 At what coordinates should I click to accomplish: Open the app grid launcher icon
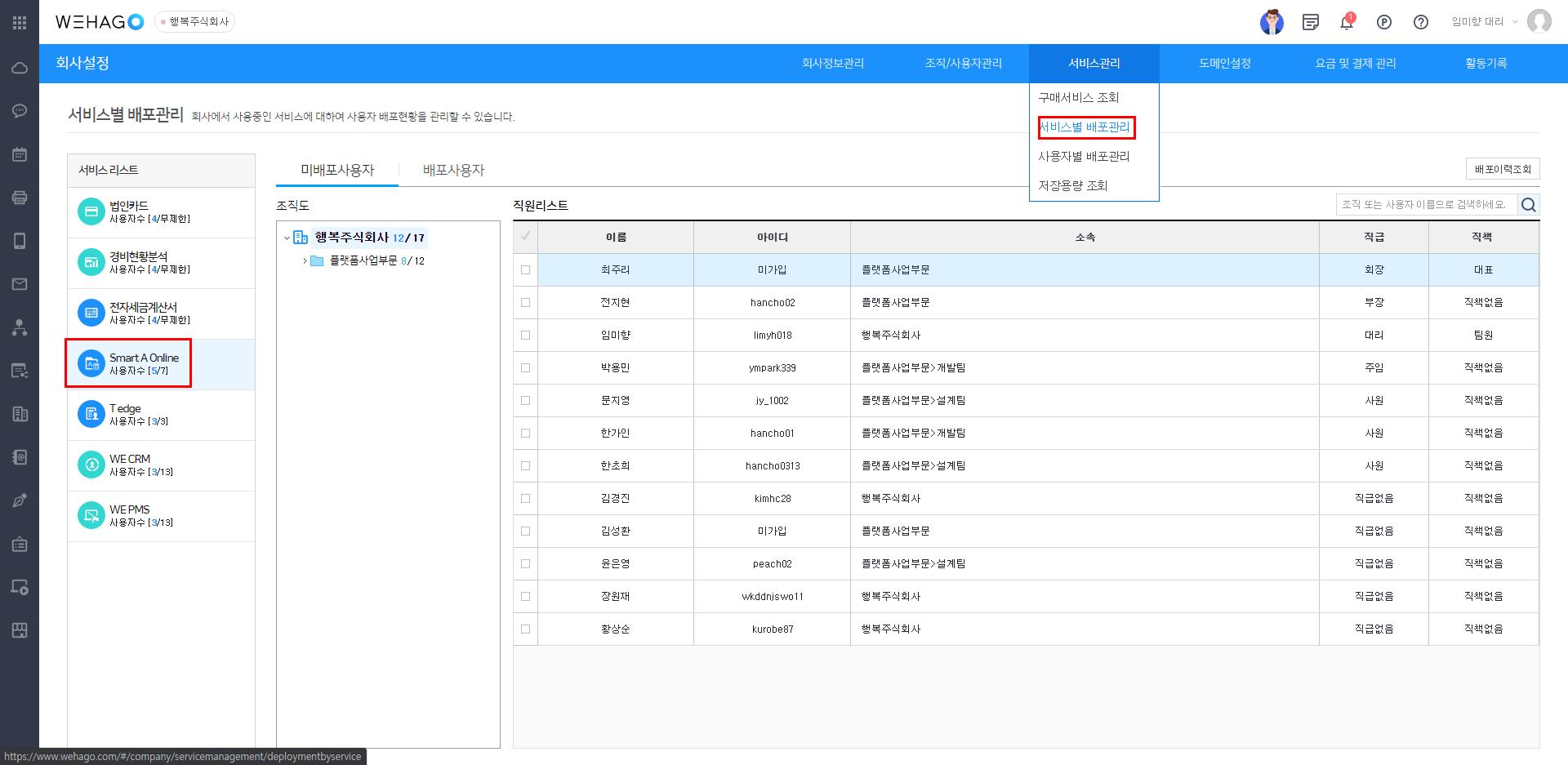[20, 23]
